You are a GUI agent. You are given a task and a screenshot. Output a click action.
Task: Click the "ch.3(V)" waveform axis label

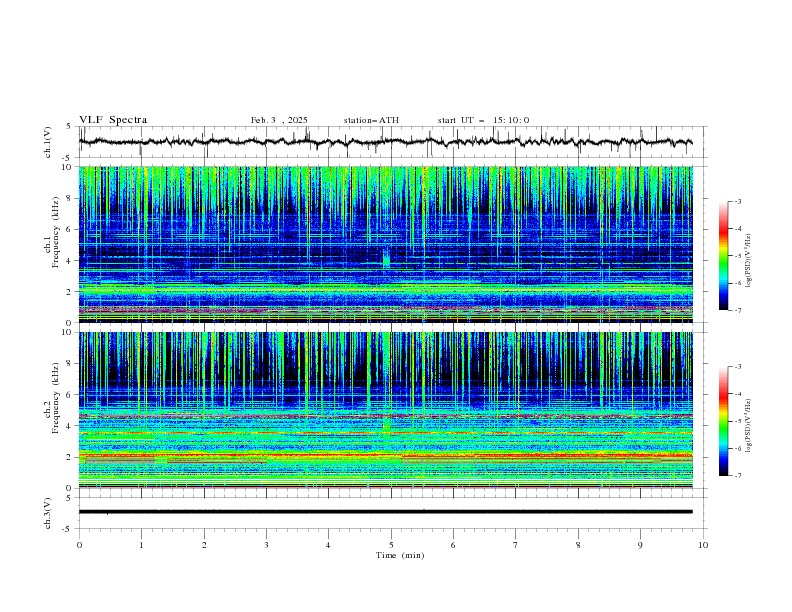coord(48,513)
